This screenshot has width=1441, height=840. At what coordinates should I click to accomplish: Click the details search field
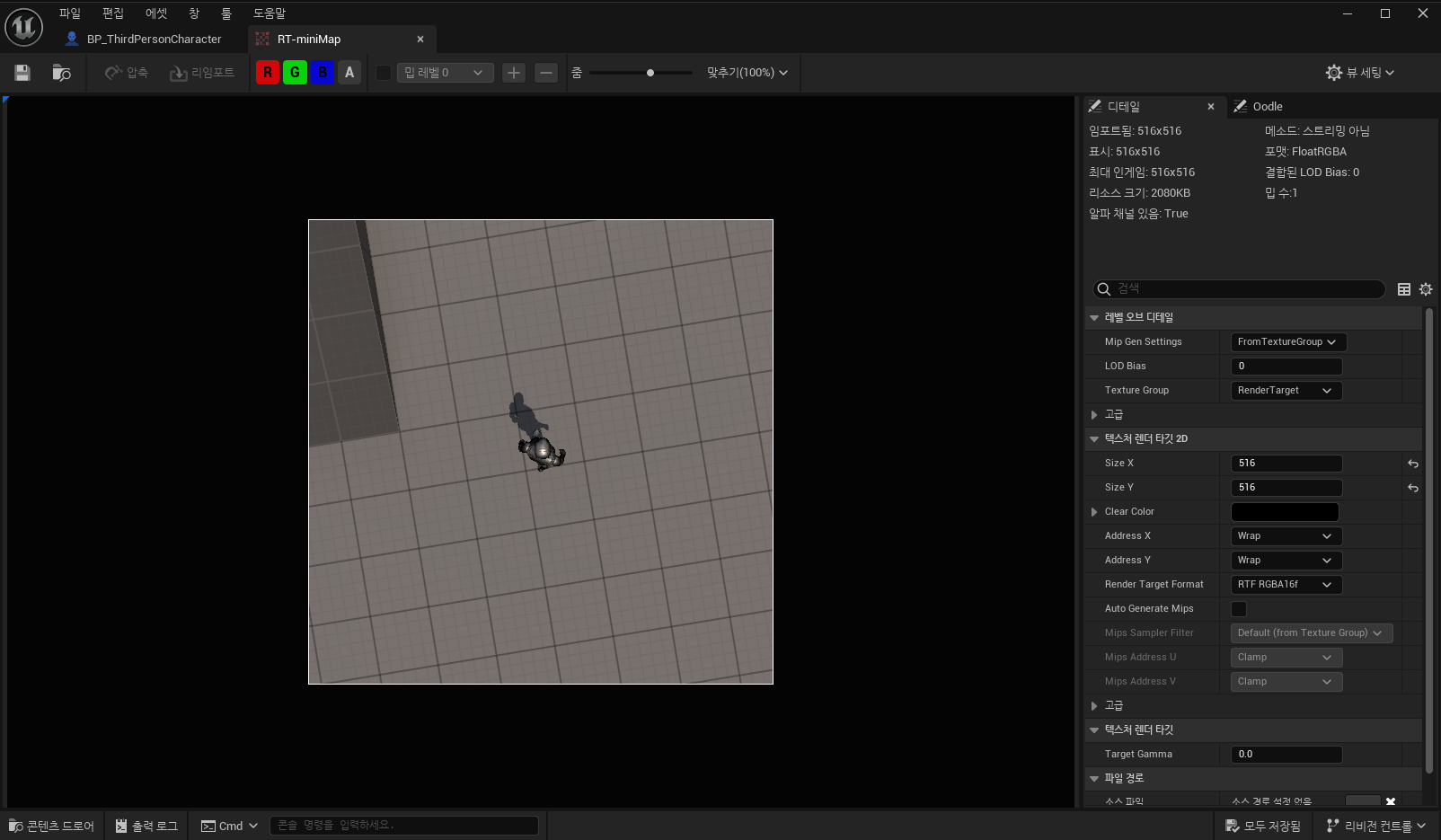pos(1239,289)
